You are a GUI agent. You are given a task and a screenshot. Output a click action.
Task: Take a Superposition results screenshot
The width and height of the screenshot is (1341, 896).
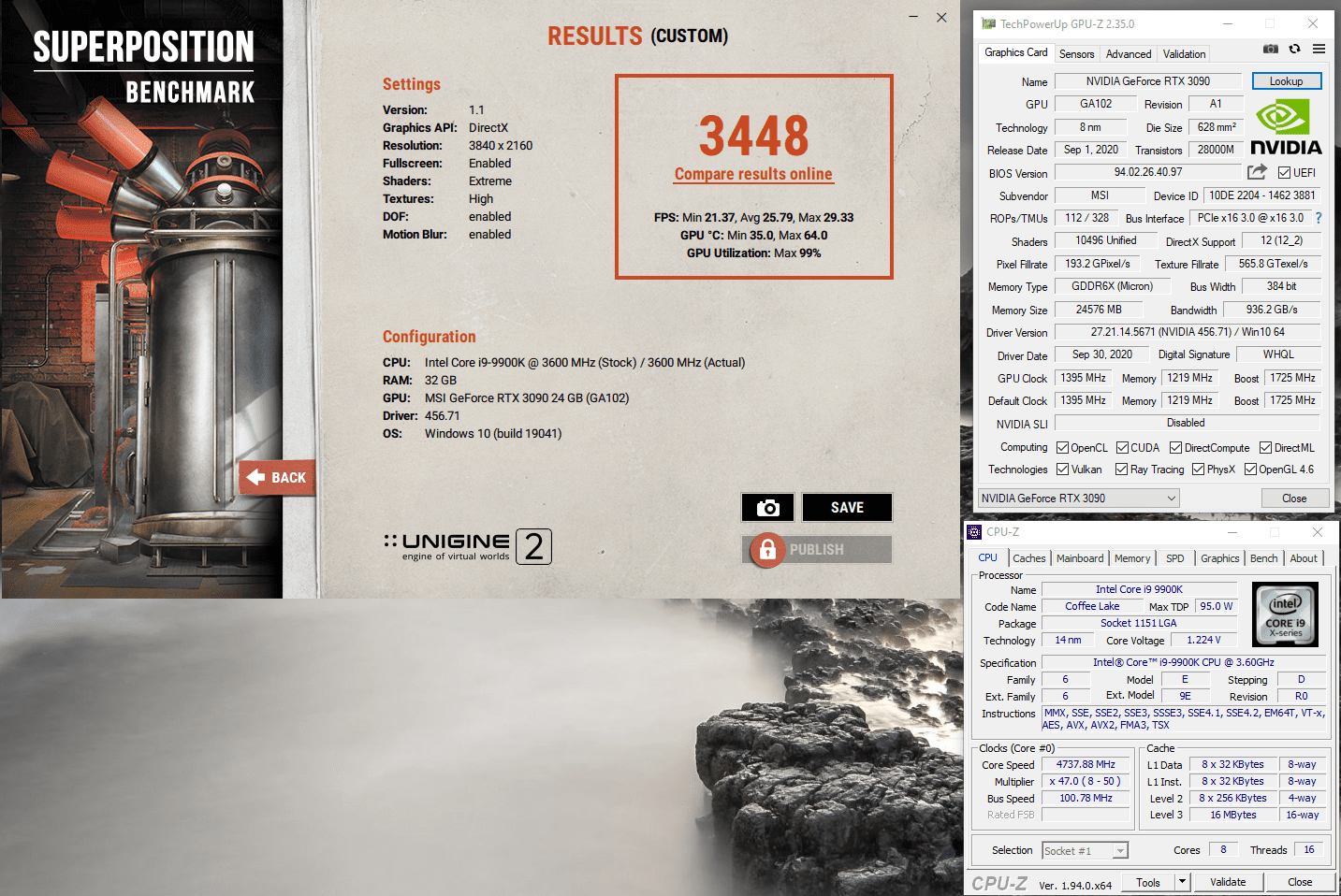[x=768, y=507]
